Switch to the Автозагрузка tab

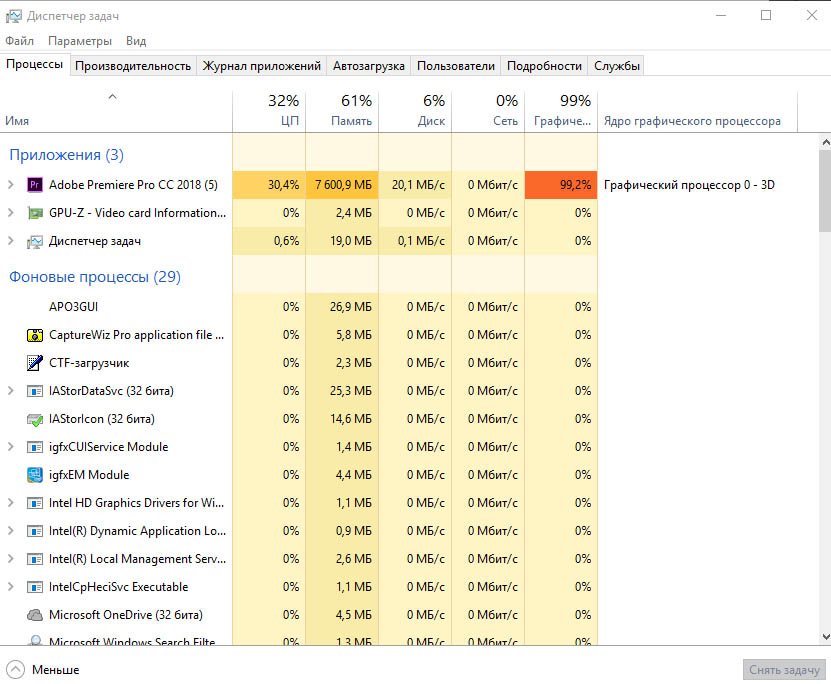369,66
